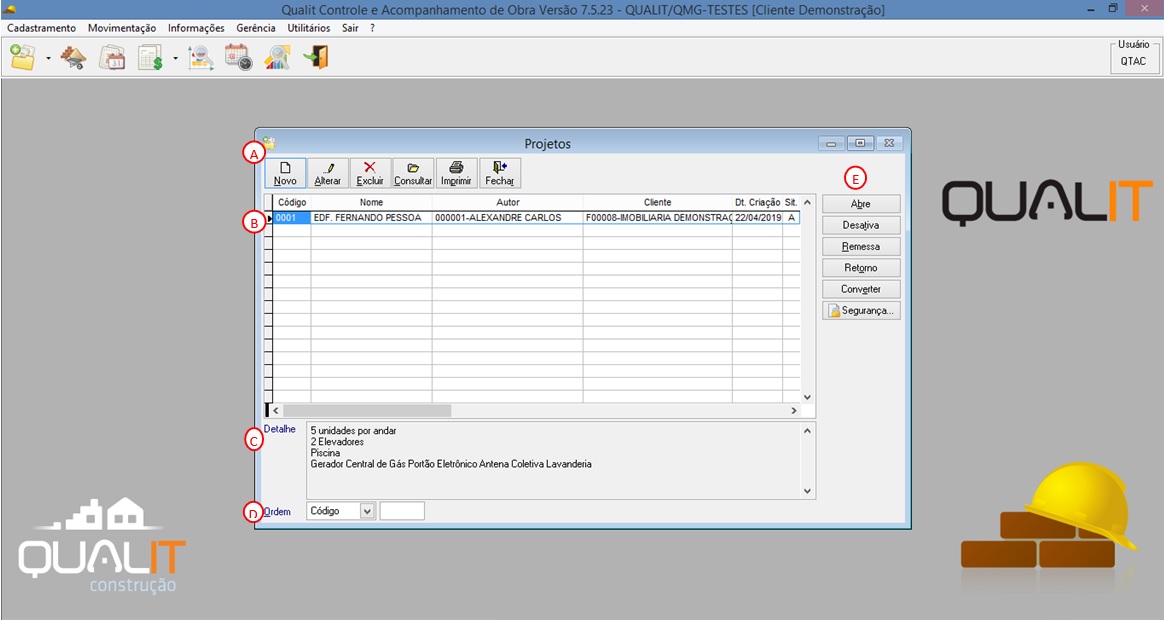Screen dimensions: 1164x620
Task: Click the Sit. cell showing A
Action: [791, 218]
